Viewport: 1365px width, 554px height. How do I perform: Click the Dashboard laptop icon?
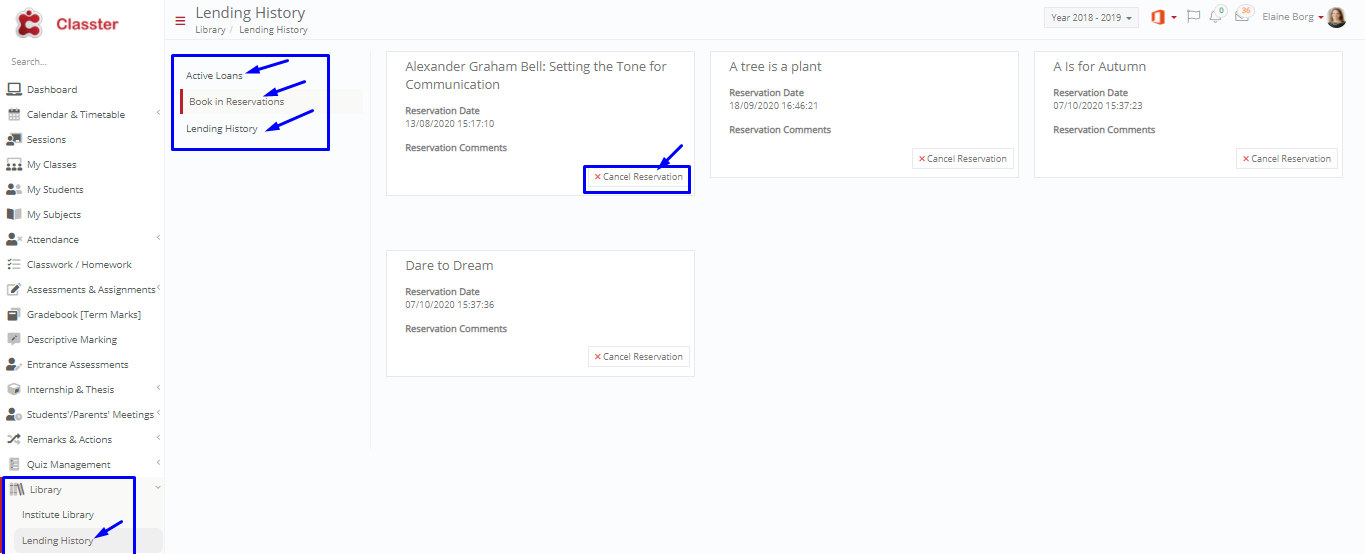pyautogui.click(x=14, y=90)
